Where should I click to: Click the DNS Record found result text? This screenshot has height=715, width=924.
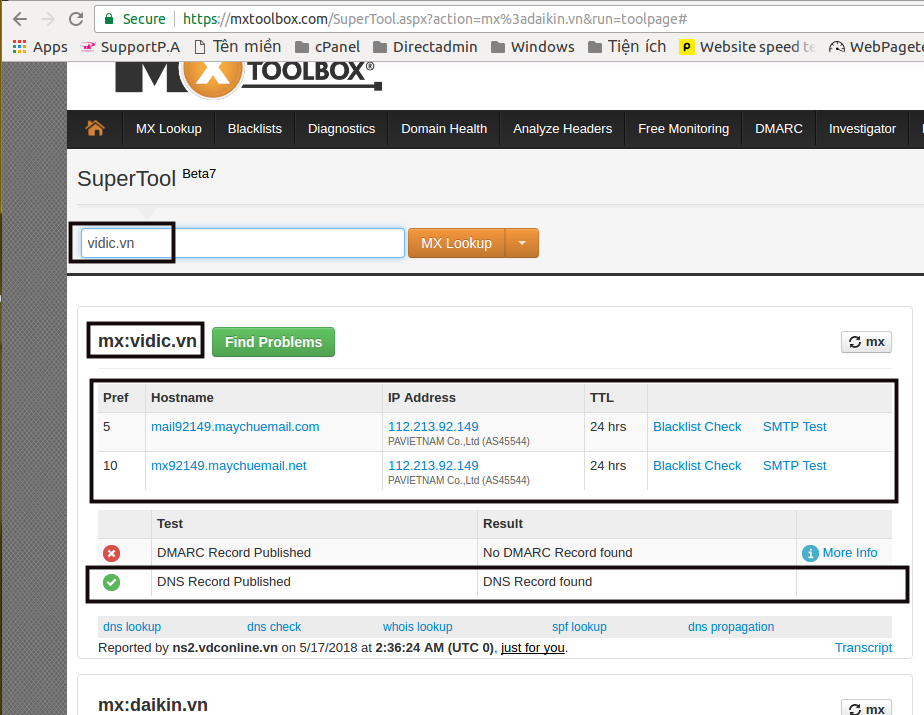coord(537,582)
